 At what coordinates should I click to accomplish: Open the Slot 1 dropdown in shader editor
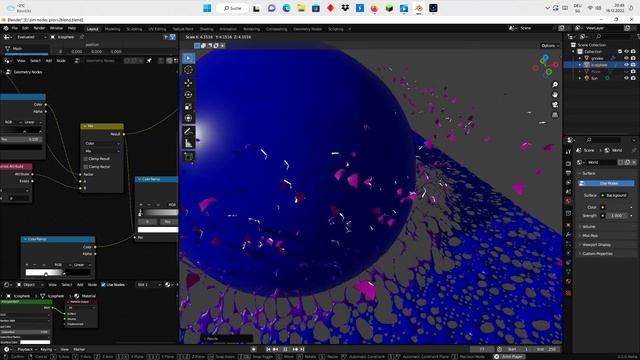[149, 284]
